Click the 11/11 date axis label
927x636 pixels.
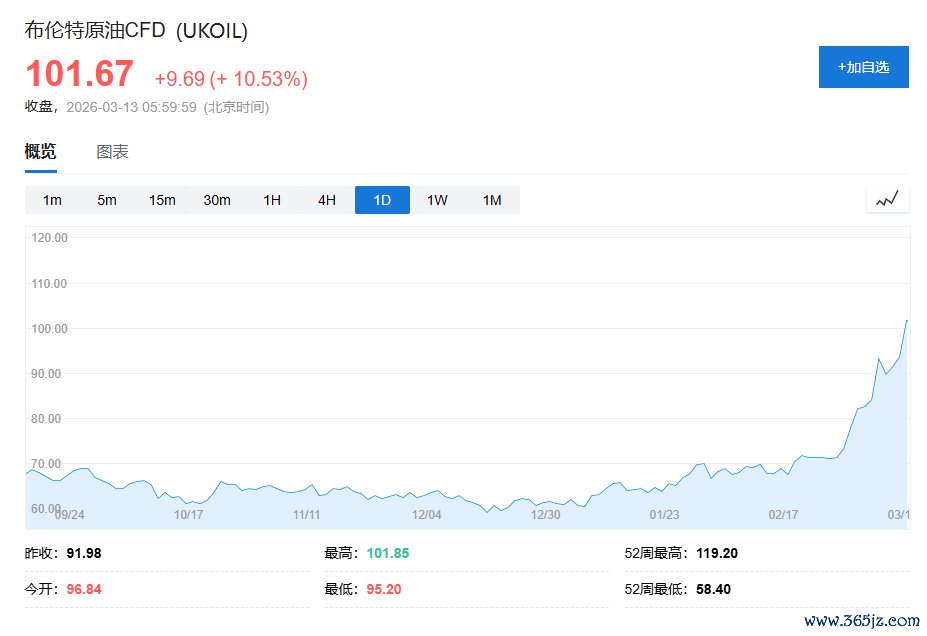307,515
